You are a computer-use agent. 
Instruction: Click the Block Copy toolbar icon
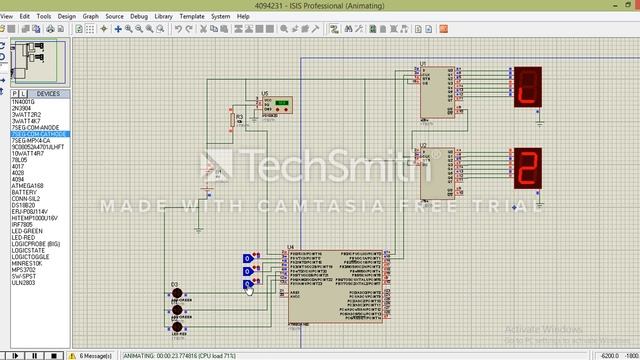(238, 29)
